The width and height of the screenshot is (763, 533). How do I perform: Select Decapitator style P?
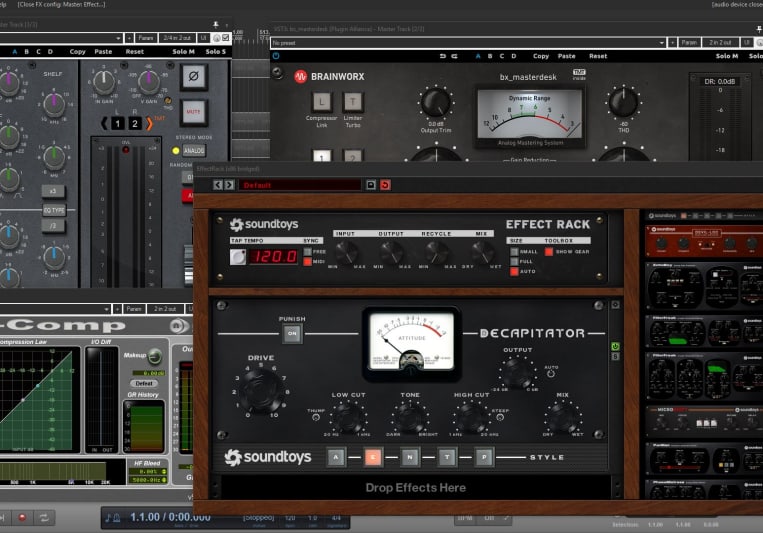pyautogui.click(x=484, y=457)
